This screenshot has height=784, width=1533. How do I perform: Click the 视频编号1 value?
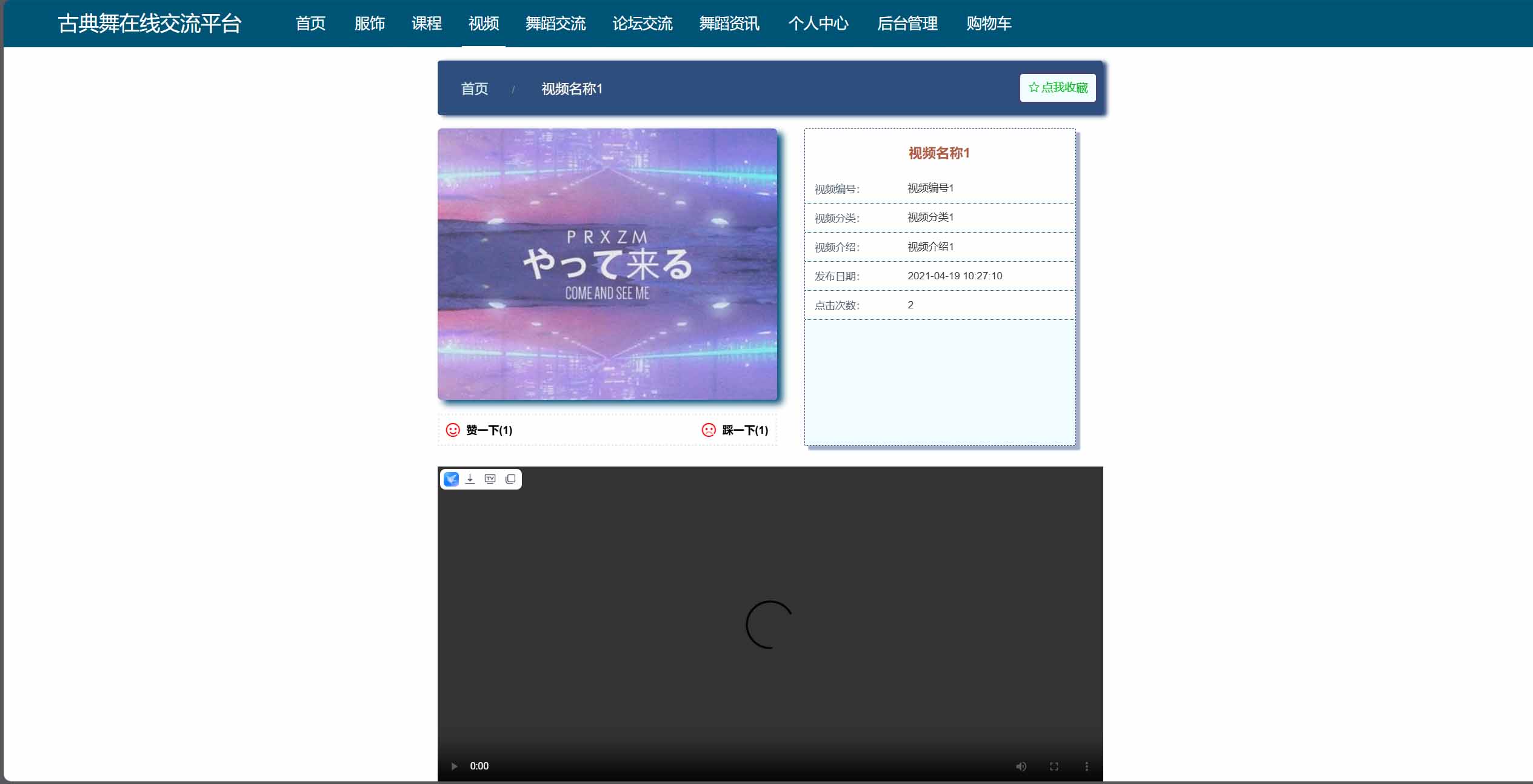(x=930, y=188)
